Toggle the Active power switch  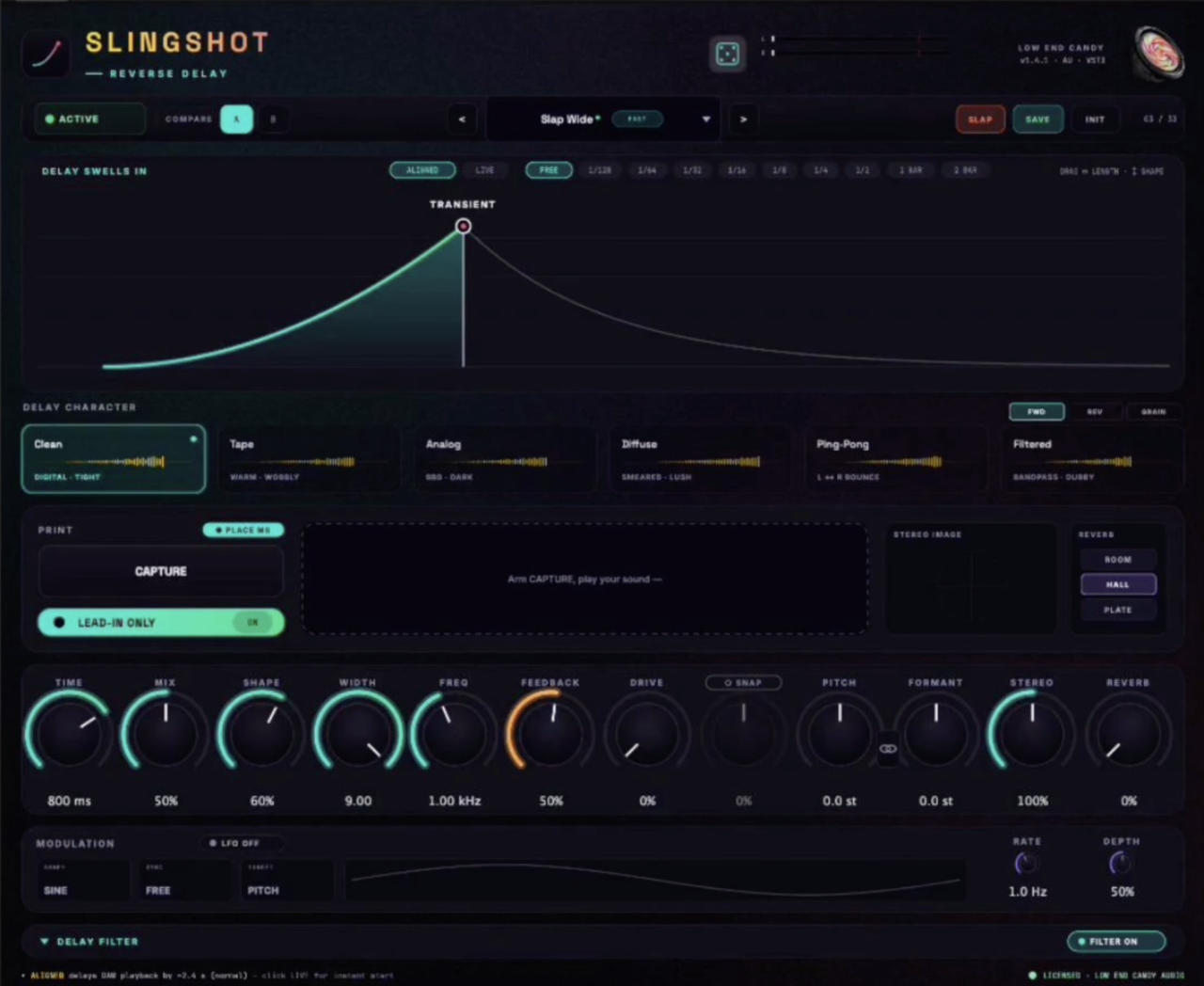[89, 119]
